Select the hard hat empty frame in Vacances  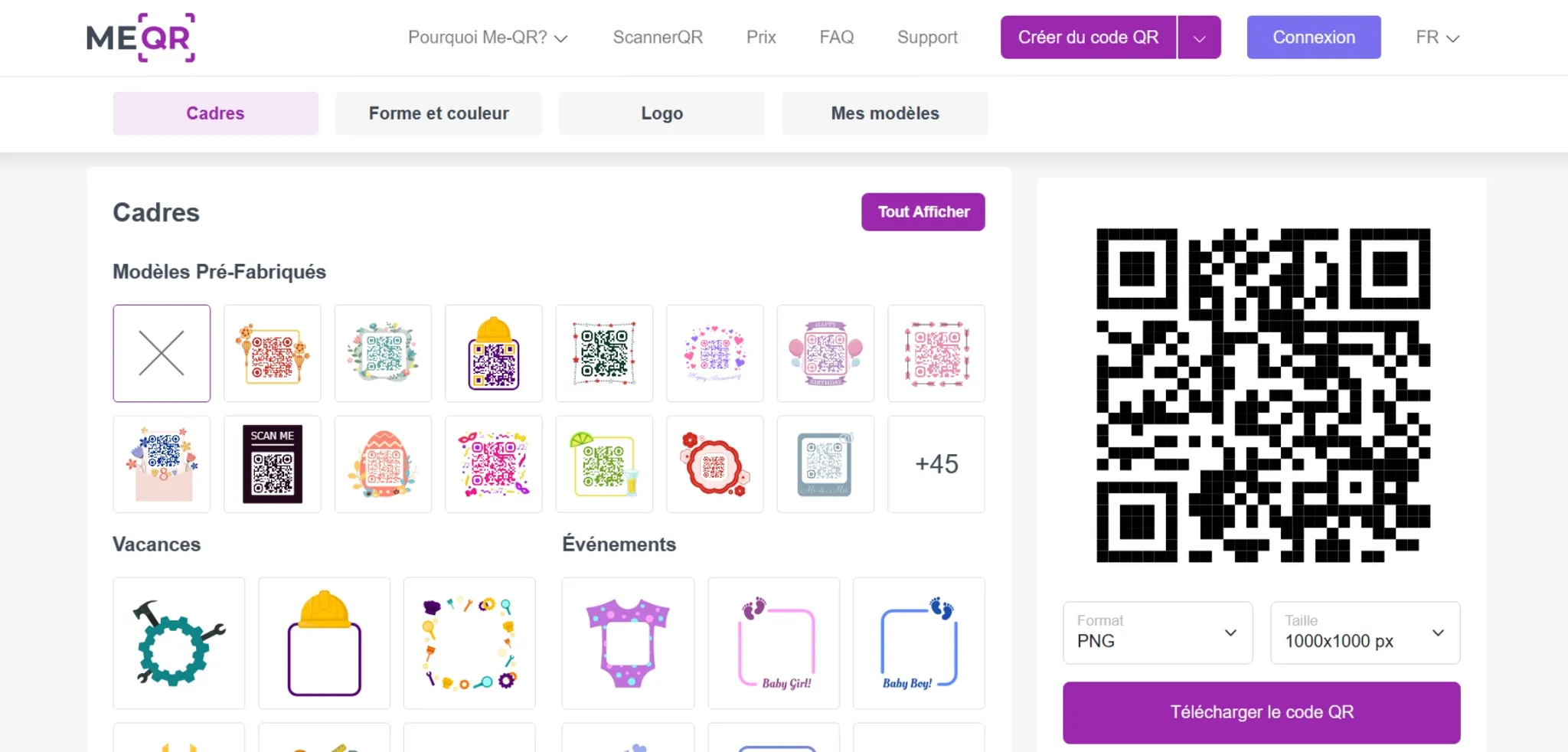[325, 643]
